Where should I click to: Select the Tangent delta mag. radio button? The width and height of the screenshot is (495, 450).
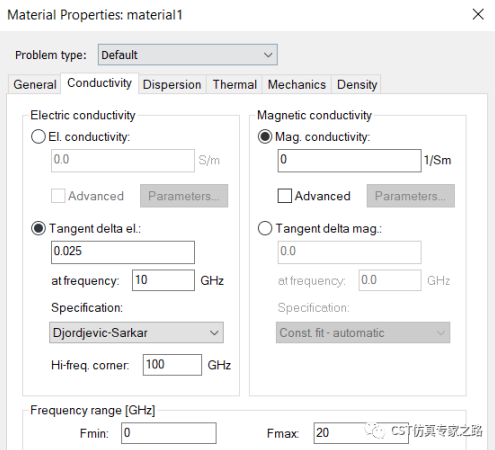pos(265,229)
